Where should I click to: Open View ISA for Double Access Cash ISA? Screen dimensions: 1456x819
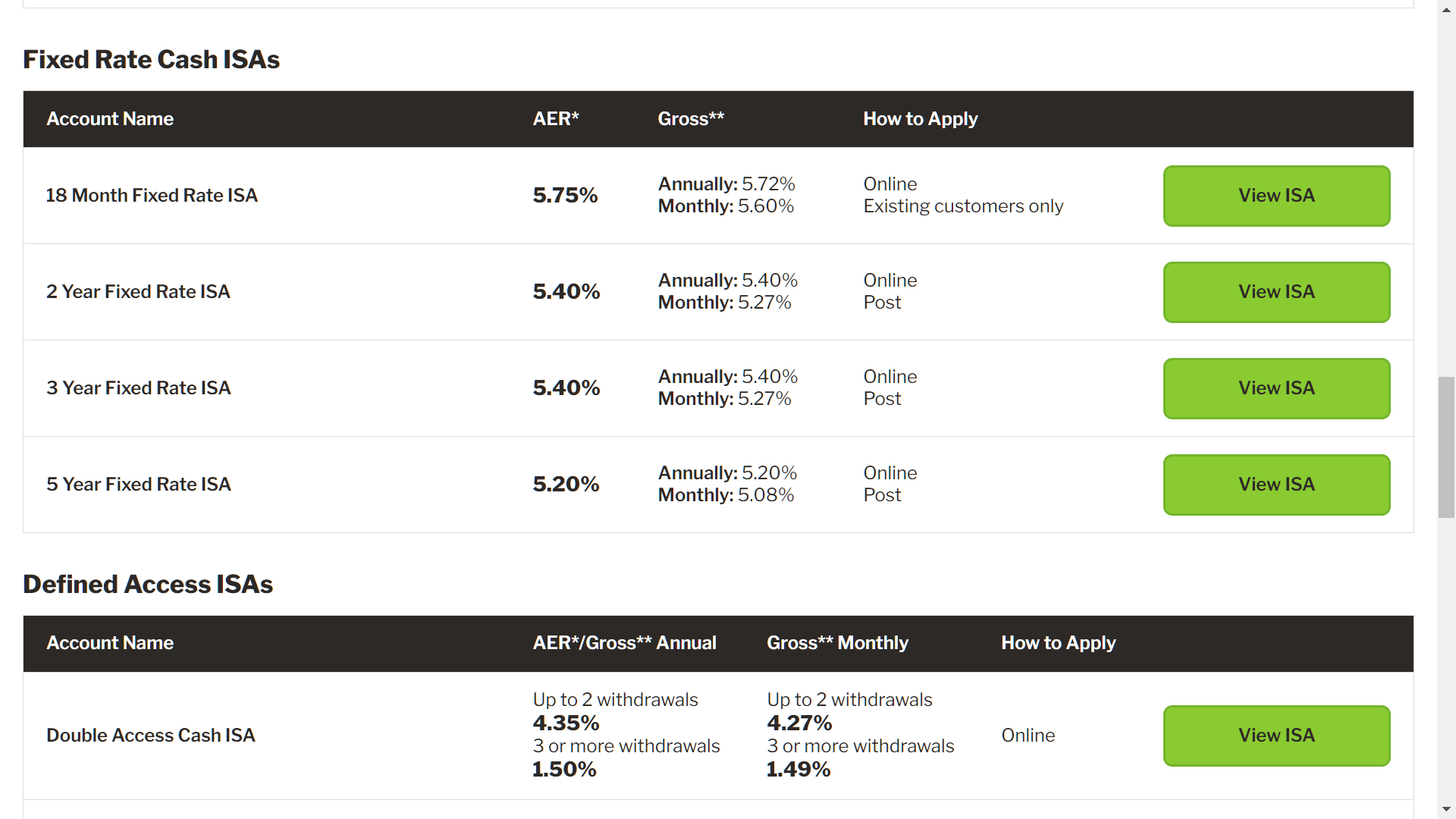coord(1276,736)
